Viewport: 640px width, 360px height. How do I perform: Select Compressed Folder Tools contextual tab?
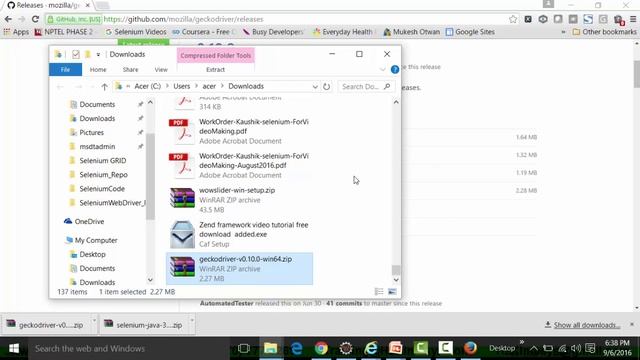coord(216,56)
